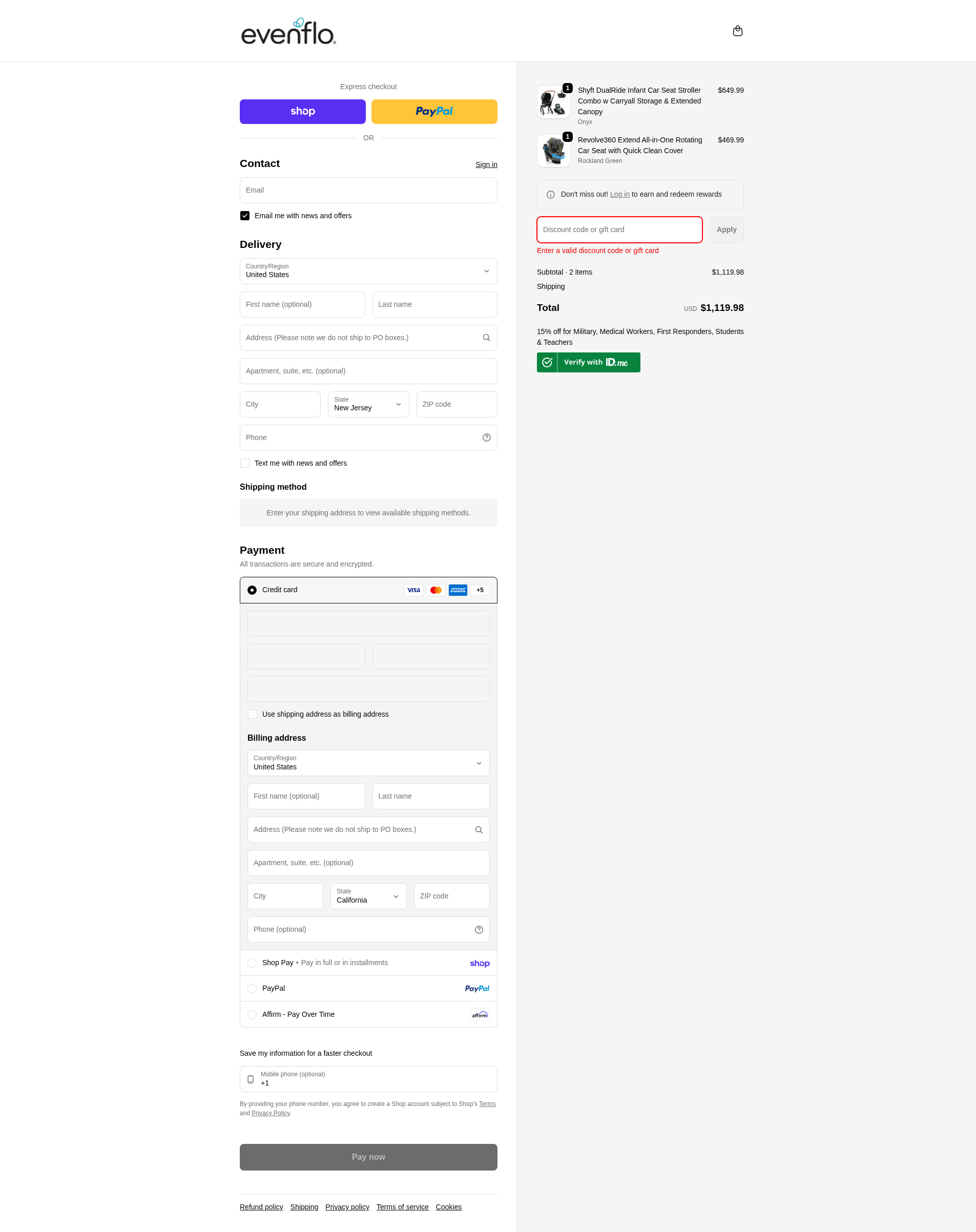Click the delivery phone help question icon
976x1232 pixels.
[486, 437]
